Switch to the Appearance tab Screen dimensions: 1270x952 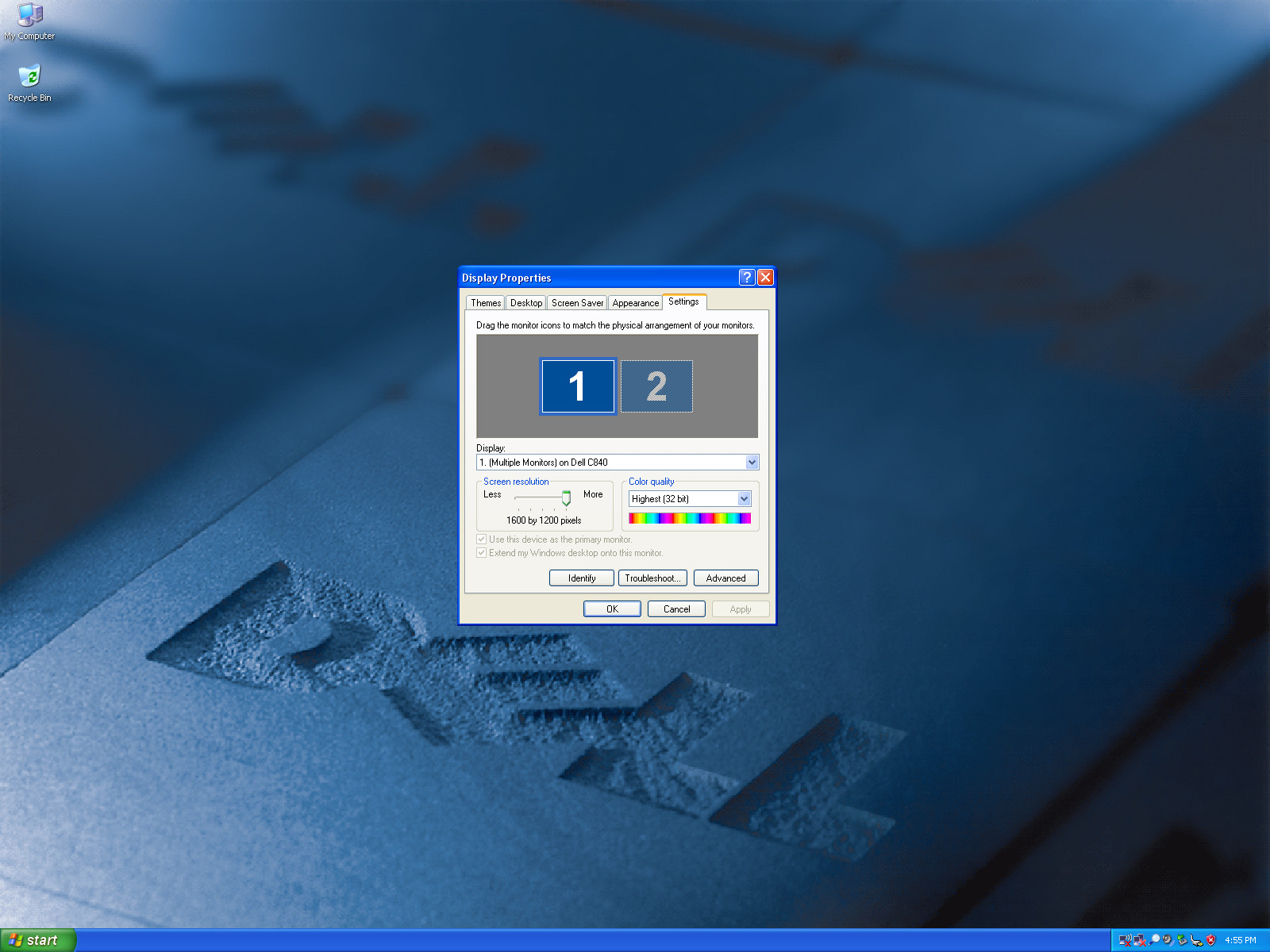[x=635, y=303]
